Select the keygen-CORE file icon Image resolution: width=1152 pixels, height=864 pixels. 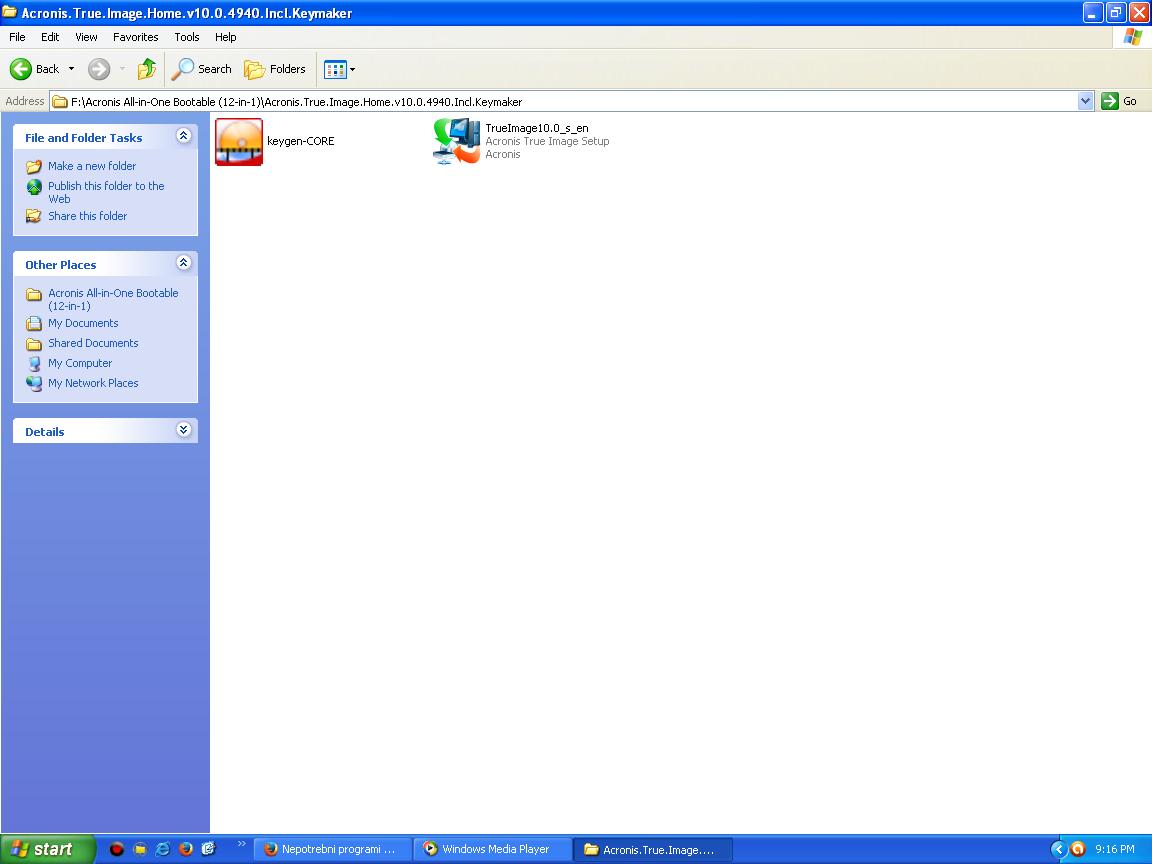pos(239,142)
